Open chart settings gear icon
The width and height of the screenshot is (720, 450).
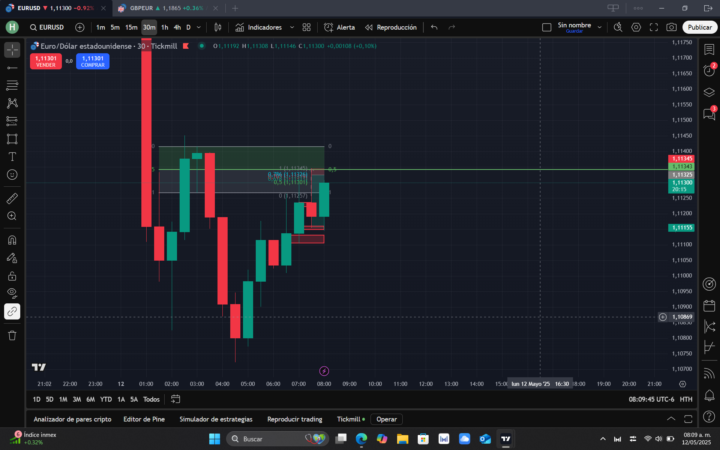coord(636,27)
